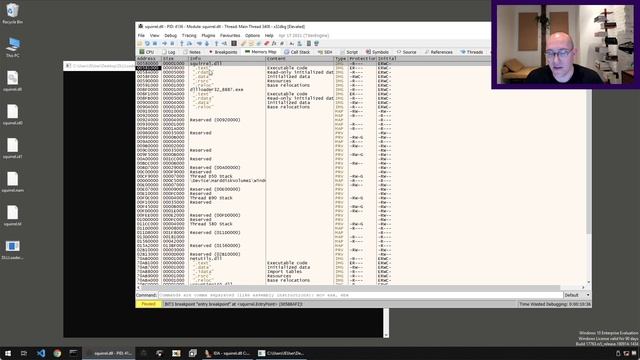Click the Run to User Code icon
The image size is (640, 360).
pos(224,43)
